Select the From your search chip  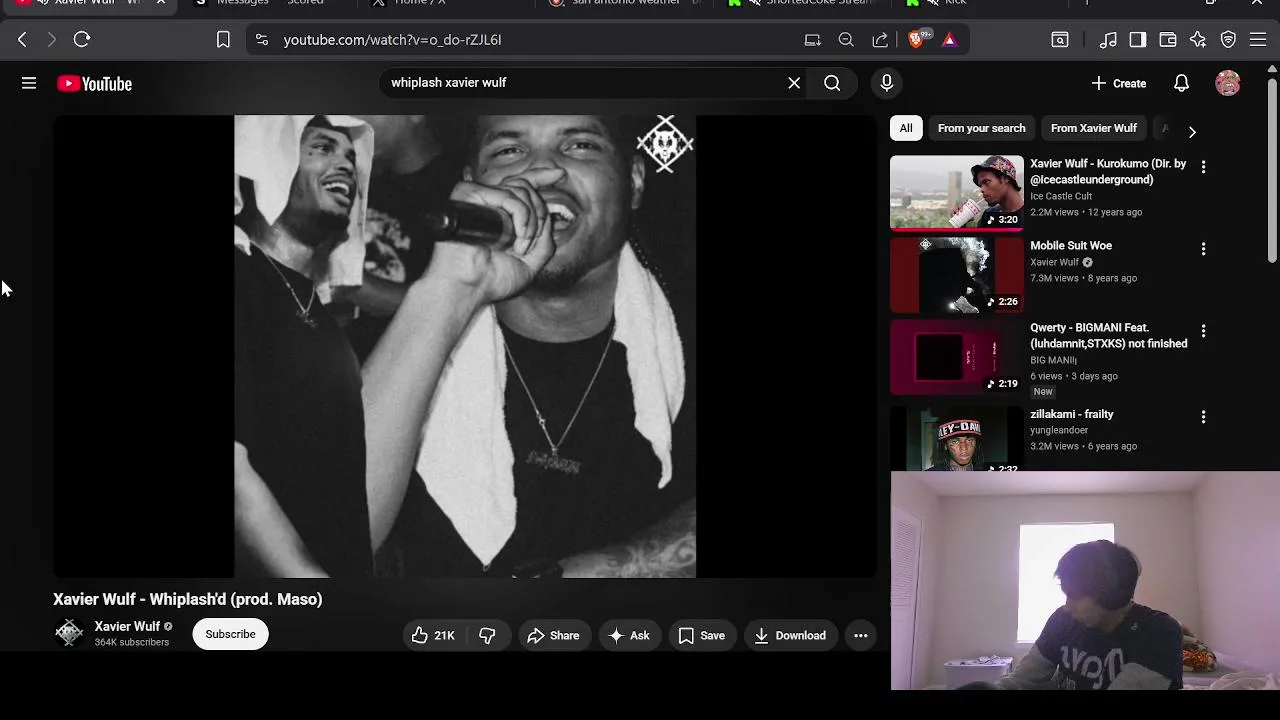click(x=981, y=128)
